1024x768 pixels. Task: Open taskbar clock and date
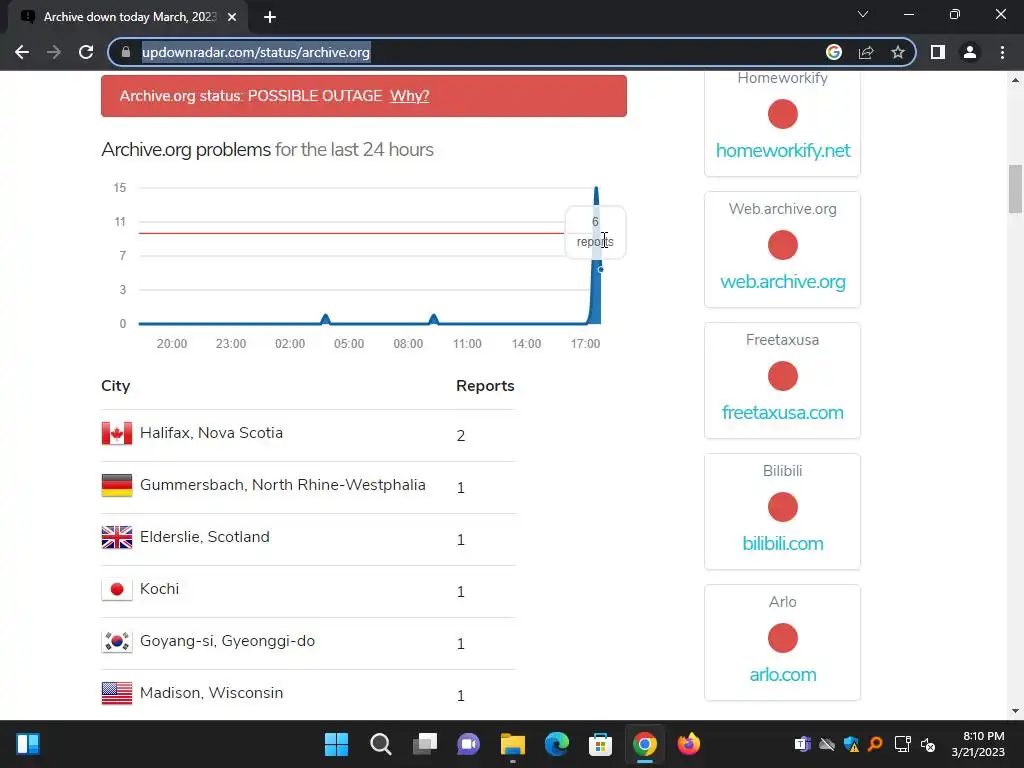coord(979,744)
